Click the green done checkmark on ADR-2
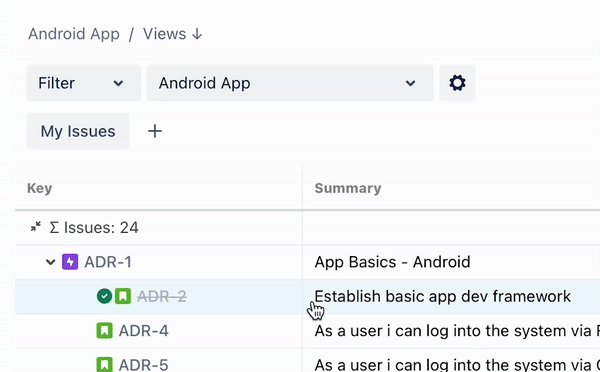 (104, 296)
